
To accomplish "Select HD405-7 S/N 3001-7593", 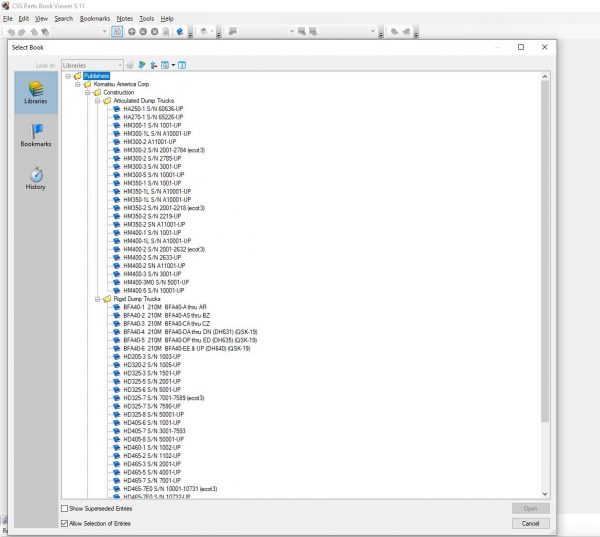I will (154, 431).
